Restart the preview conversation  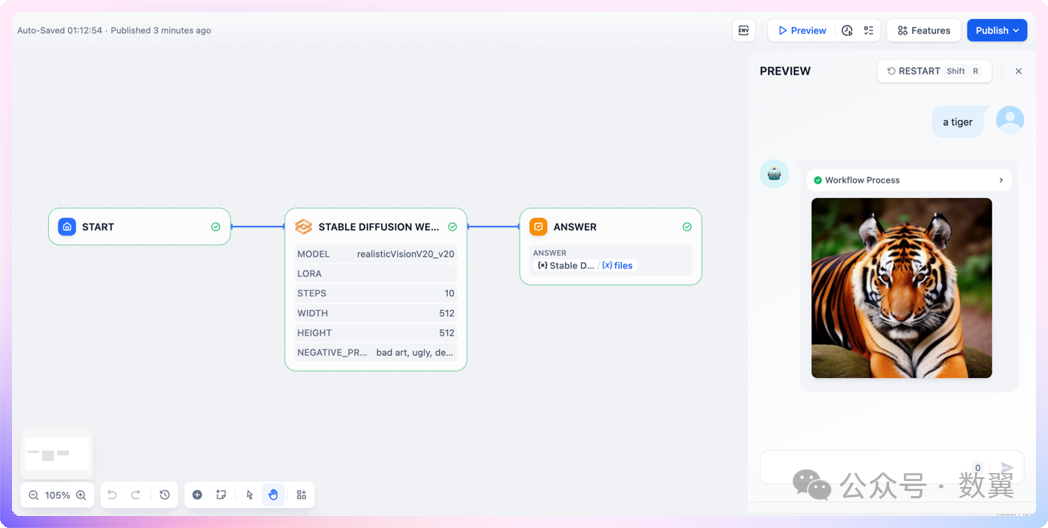tap(934, 71)
